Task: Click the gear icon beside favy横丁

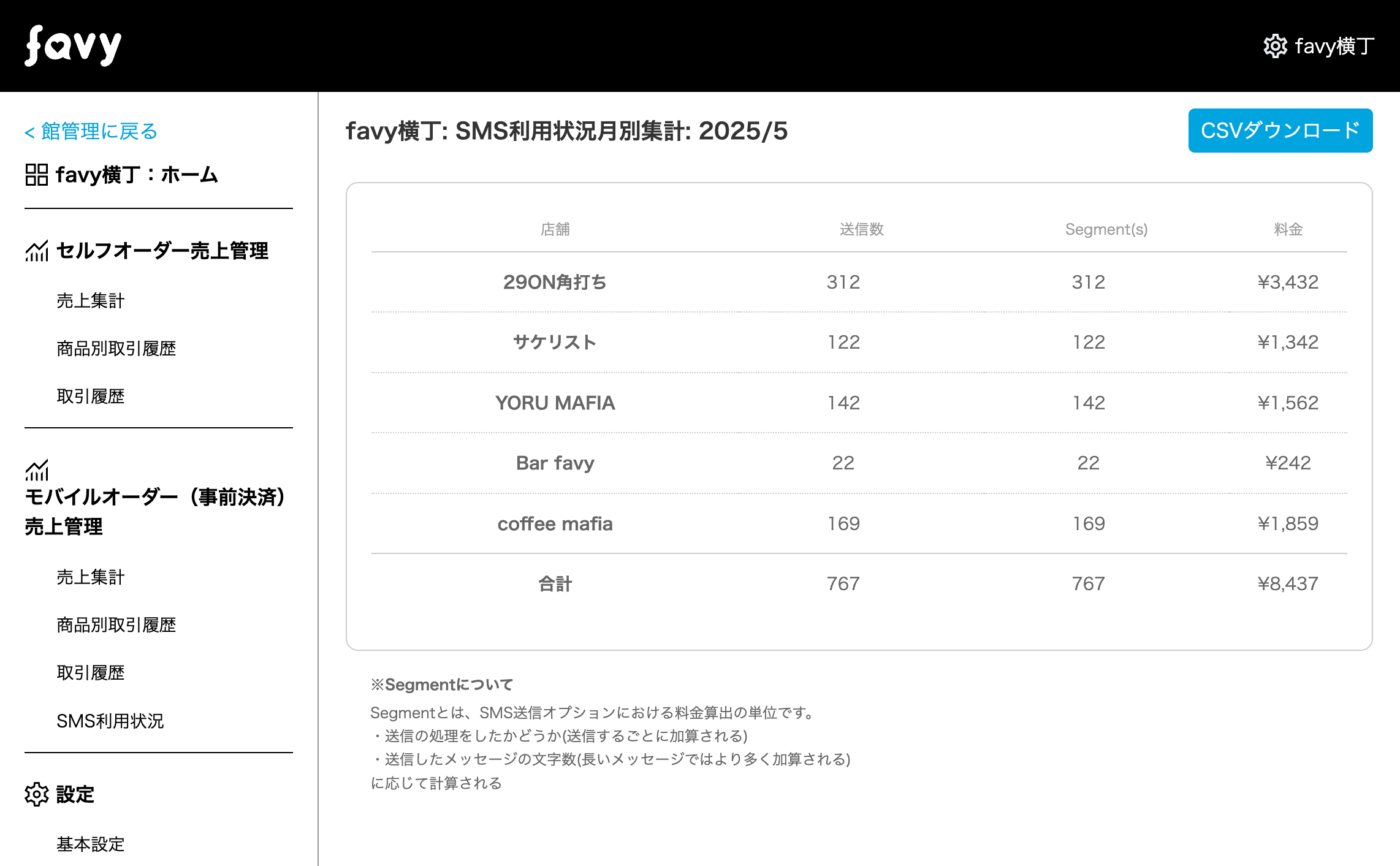Action: (x=1275, y=46)
